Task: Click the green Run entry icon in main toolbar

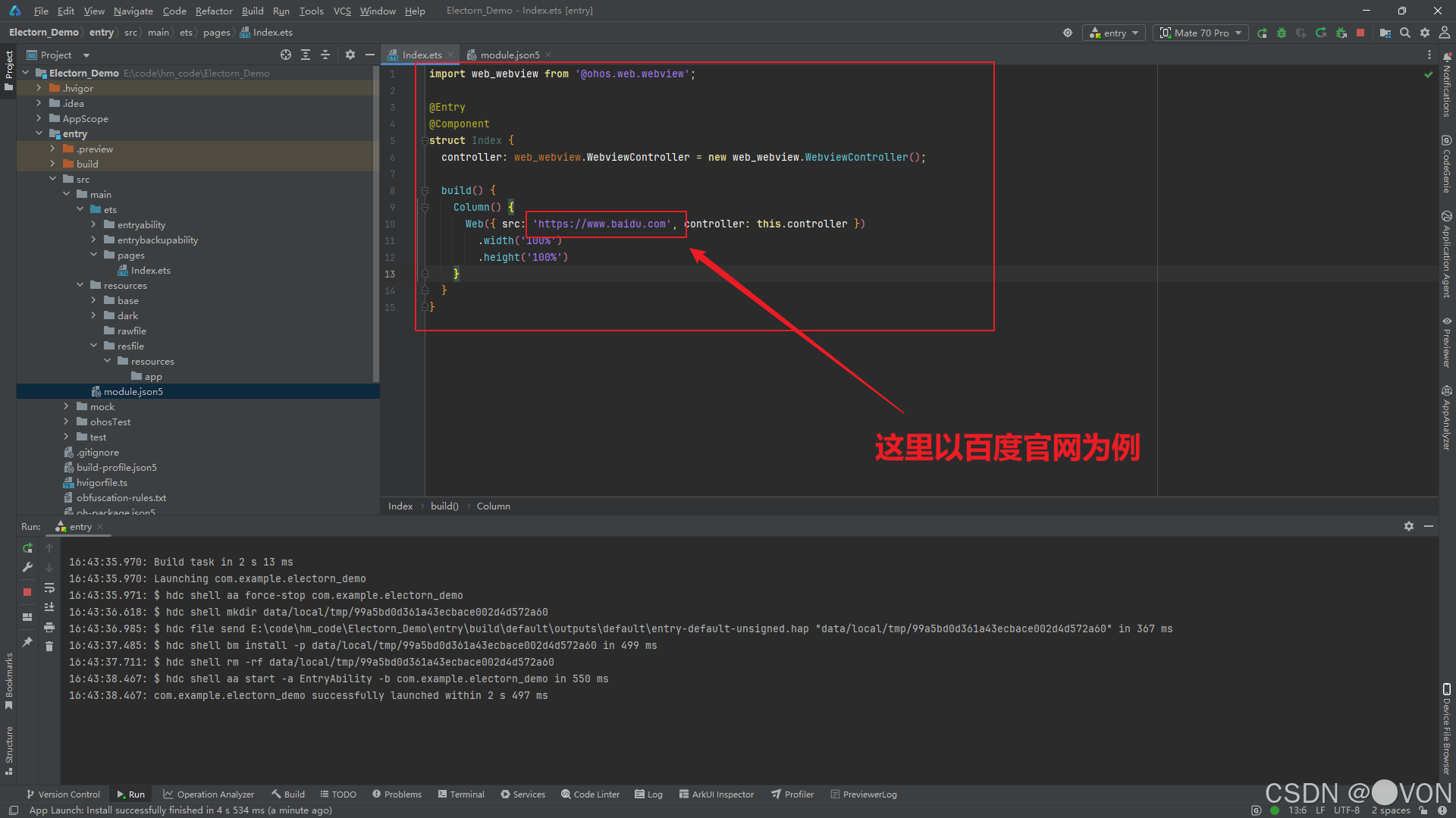Action: 1262,33
